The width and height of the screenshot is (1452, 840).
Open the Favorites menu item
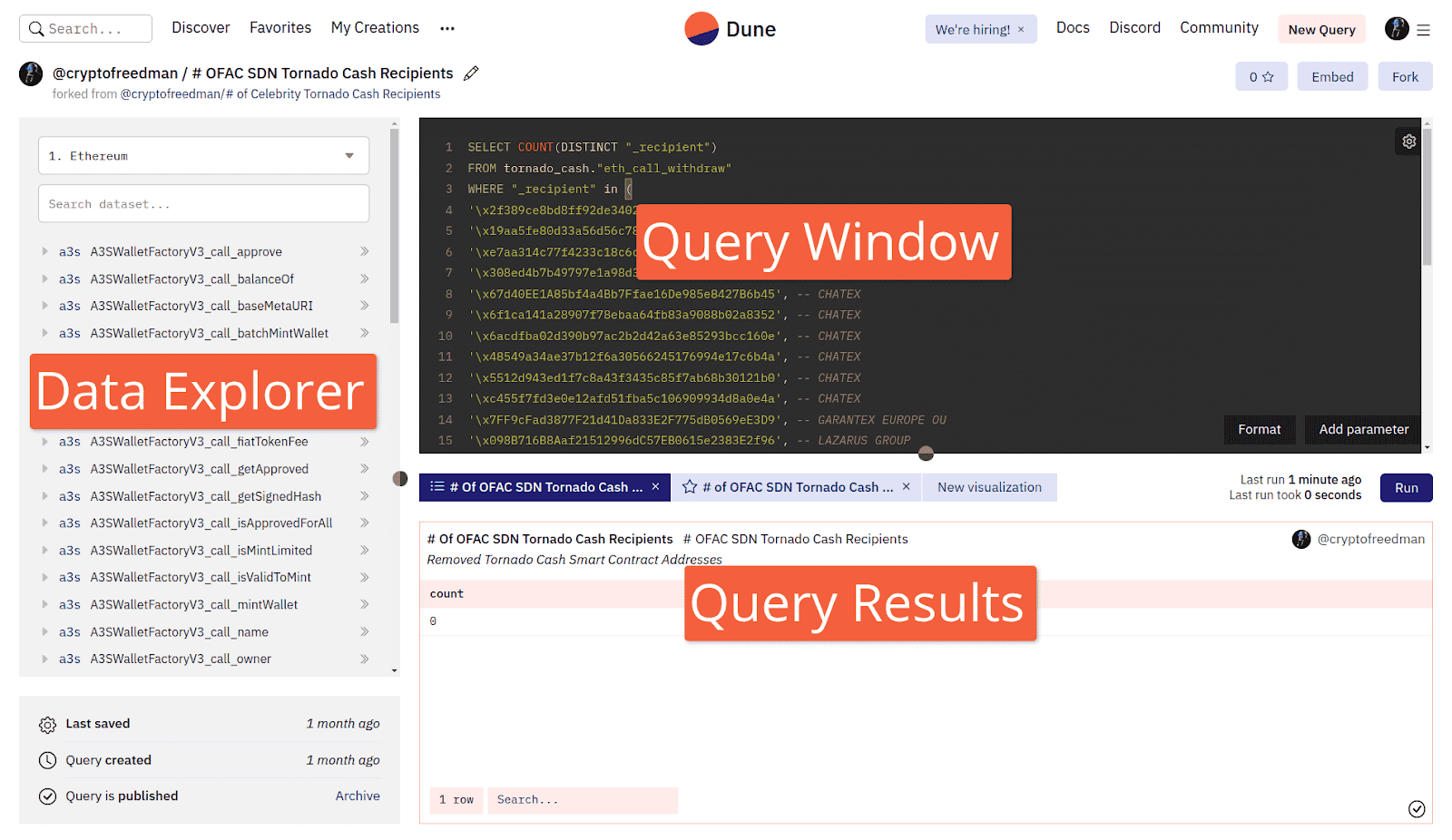point(280,28)
